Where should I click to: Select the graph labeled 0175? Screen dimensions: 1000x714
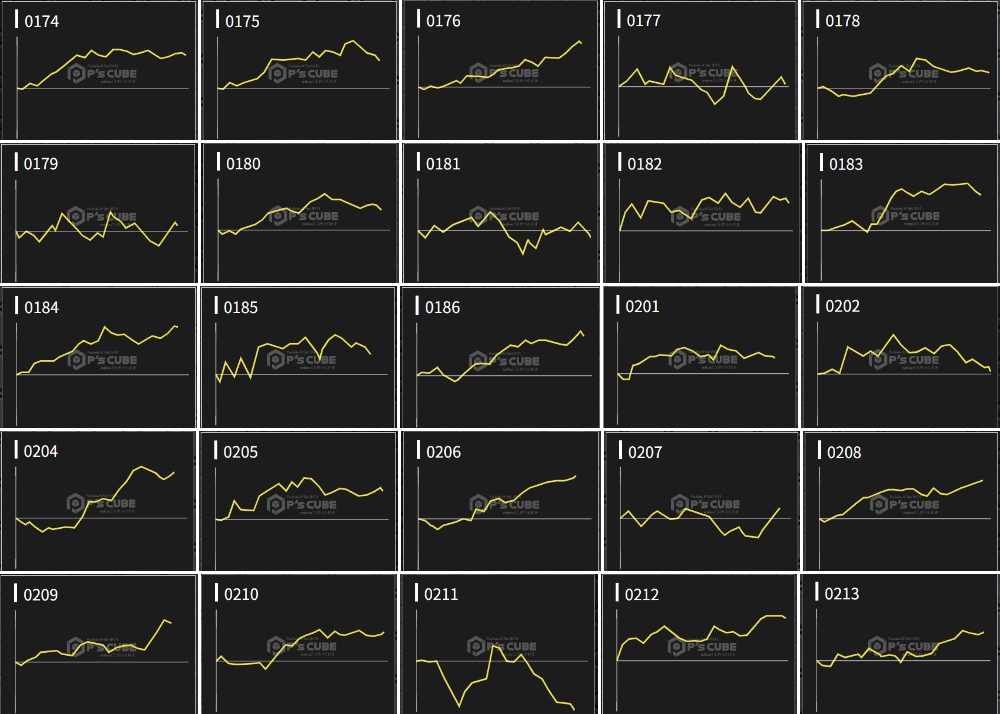(299, 70)
